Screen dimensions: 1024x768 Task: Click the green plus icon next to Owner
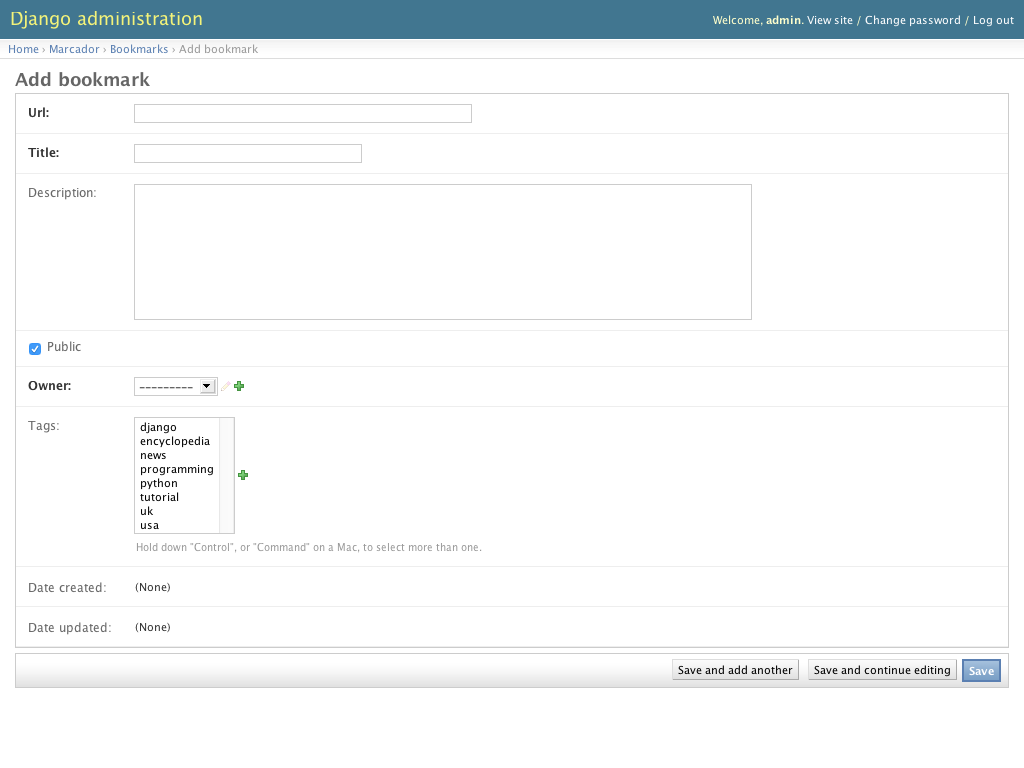(x=239, y=386)
